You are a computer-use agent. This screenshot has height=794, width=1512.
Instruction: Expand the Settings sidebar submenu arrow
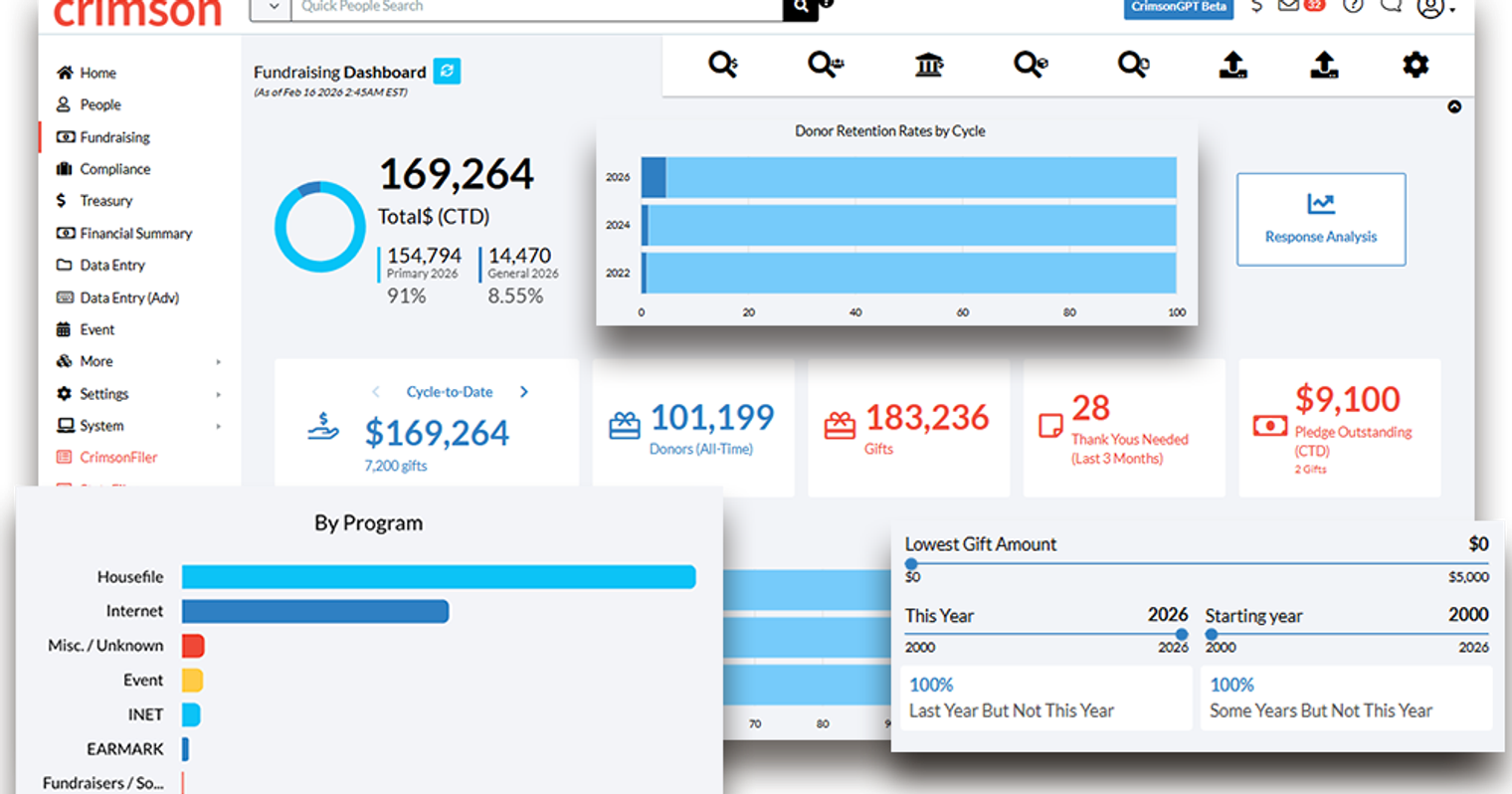click(x=219, y=395)
